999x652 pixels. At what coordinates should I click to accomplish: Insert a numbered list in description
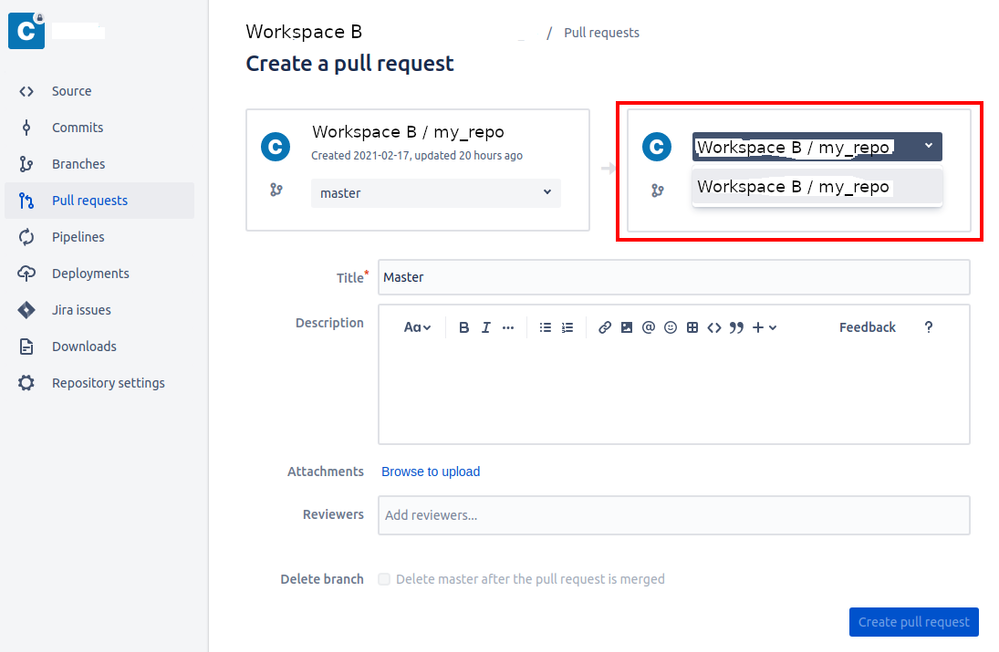[567, 328]
